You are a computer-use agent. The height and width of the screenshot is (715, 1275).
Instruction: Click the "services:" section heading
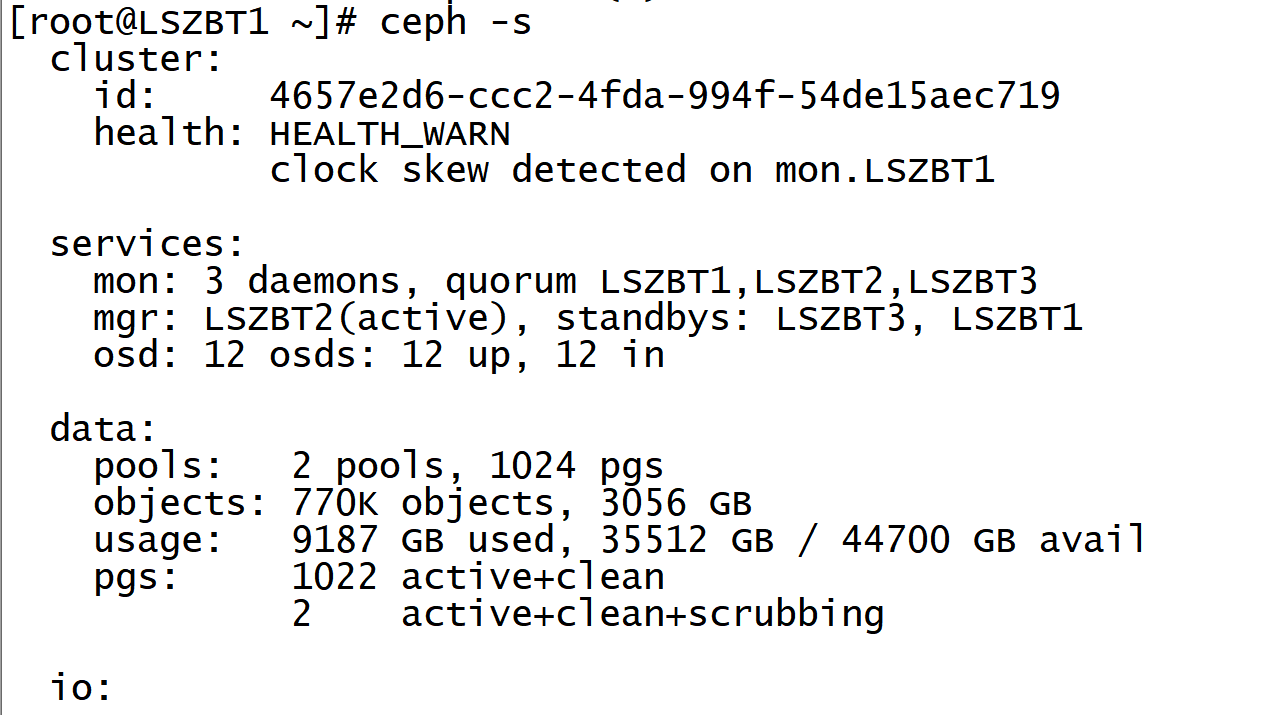point(147,244)
